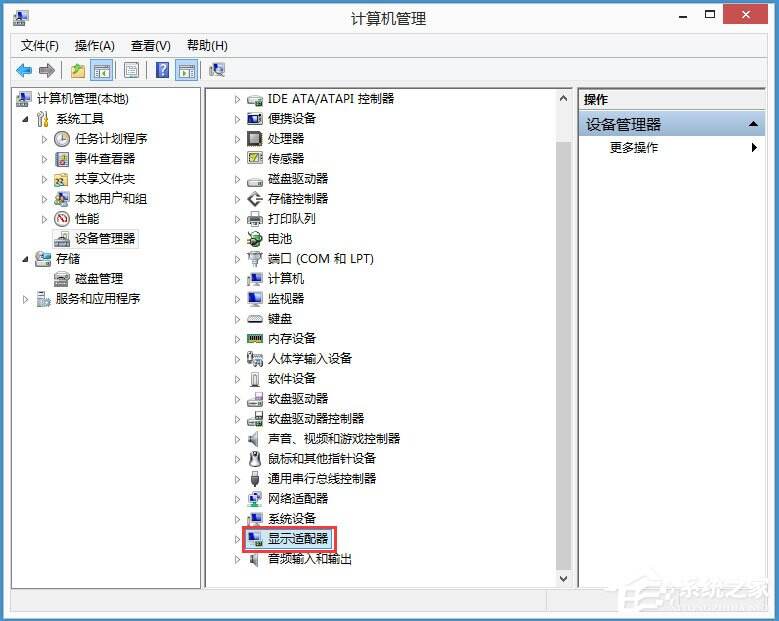Minimize the 计算机管理 window

click(684, 16)
